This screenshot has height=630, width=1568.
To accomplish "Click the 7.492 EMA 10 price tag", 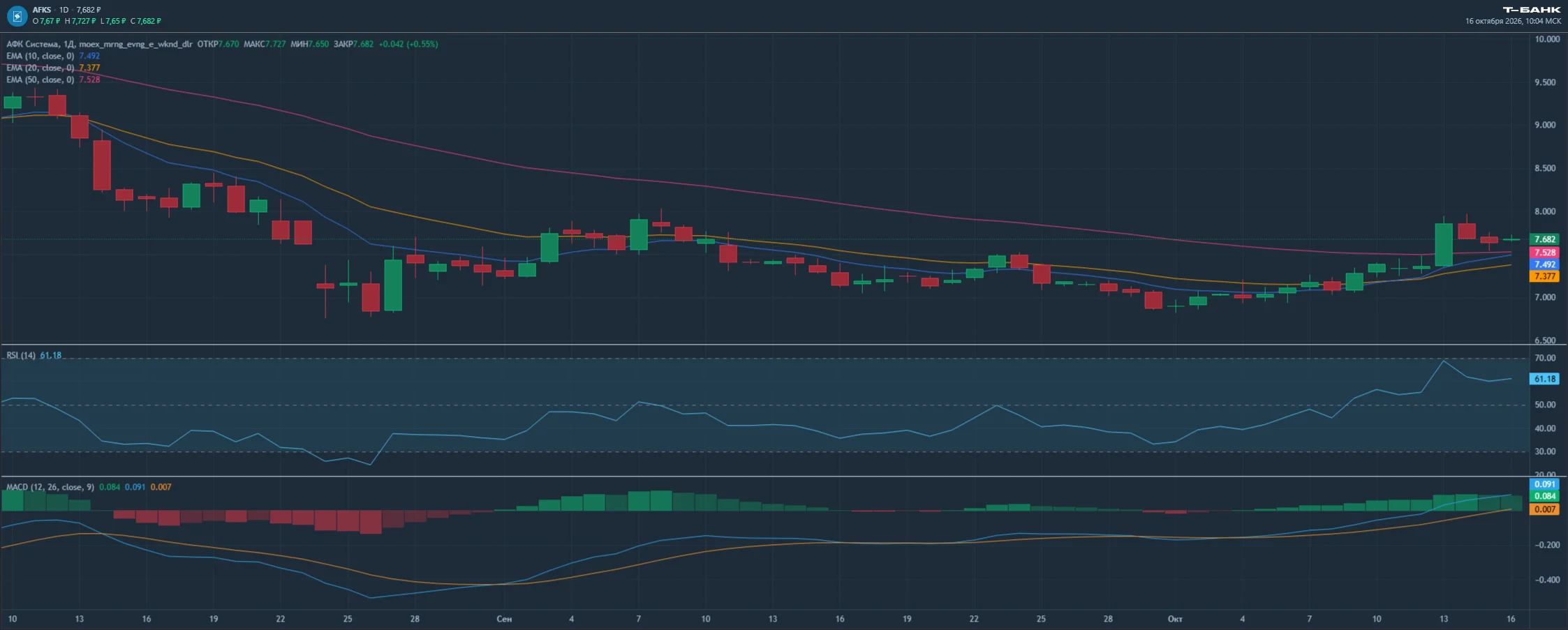I will click(x=1545, y=264).
